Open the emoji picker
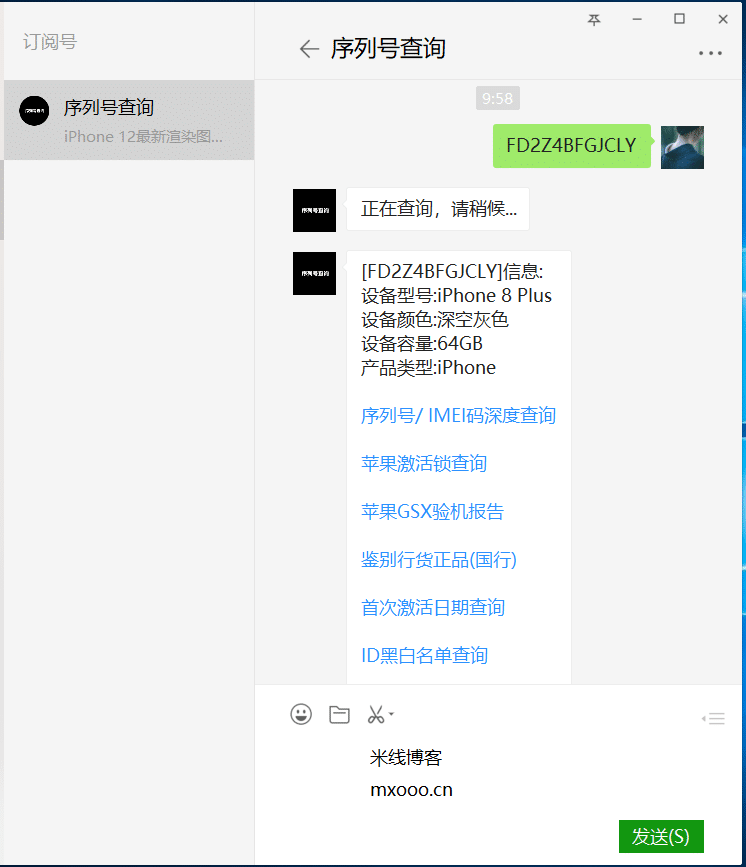Viewport: 746px width, 867px height. [x=301, y=714]
